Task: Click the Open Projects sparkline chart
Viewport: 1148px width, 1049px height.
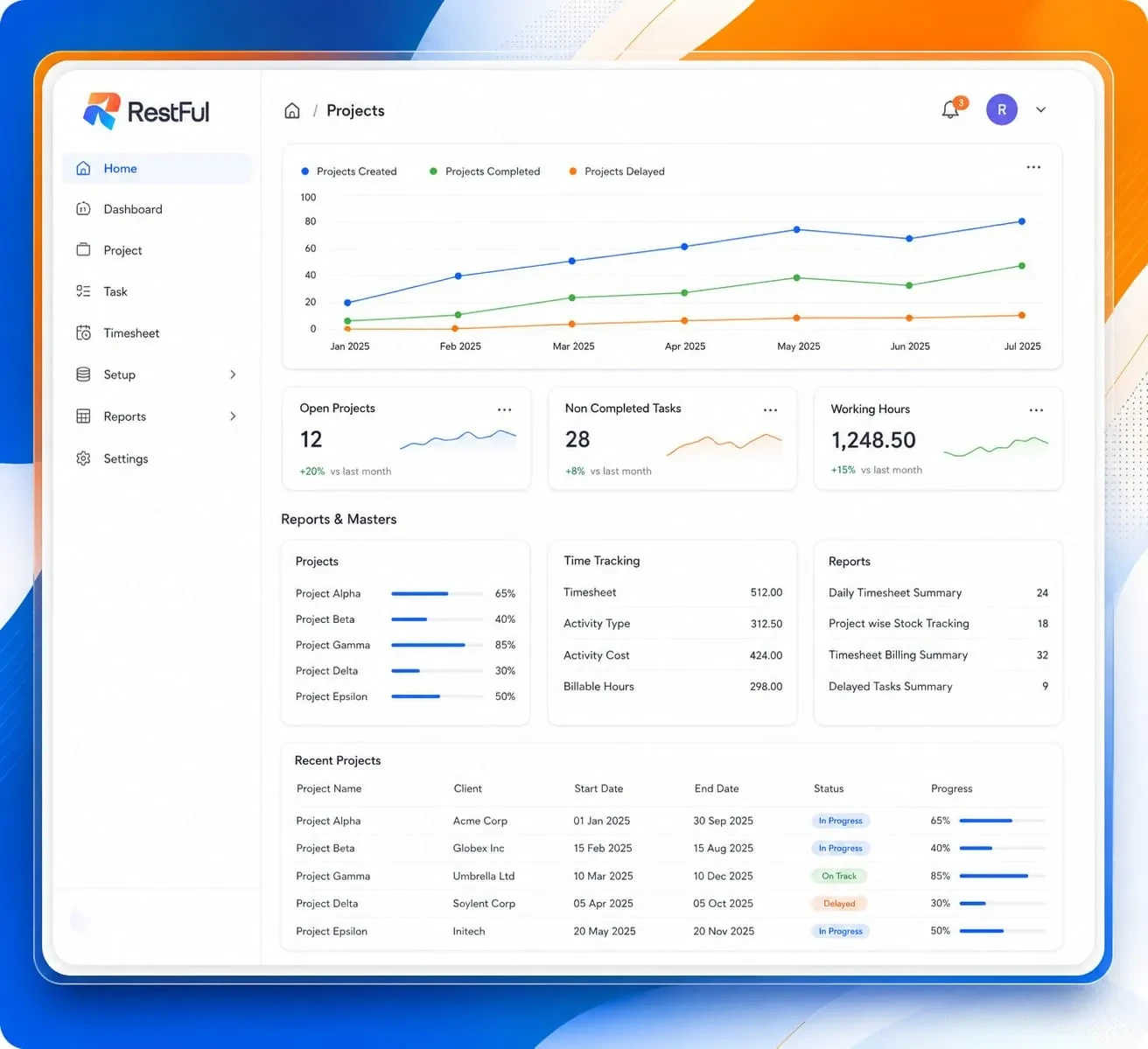Action: point(458,438)
